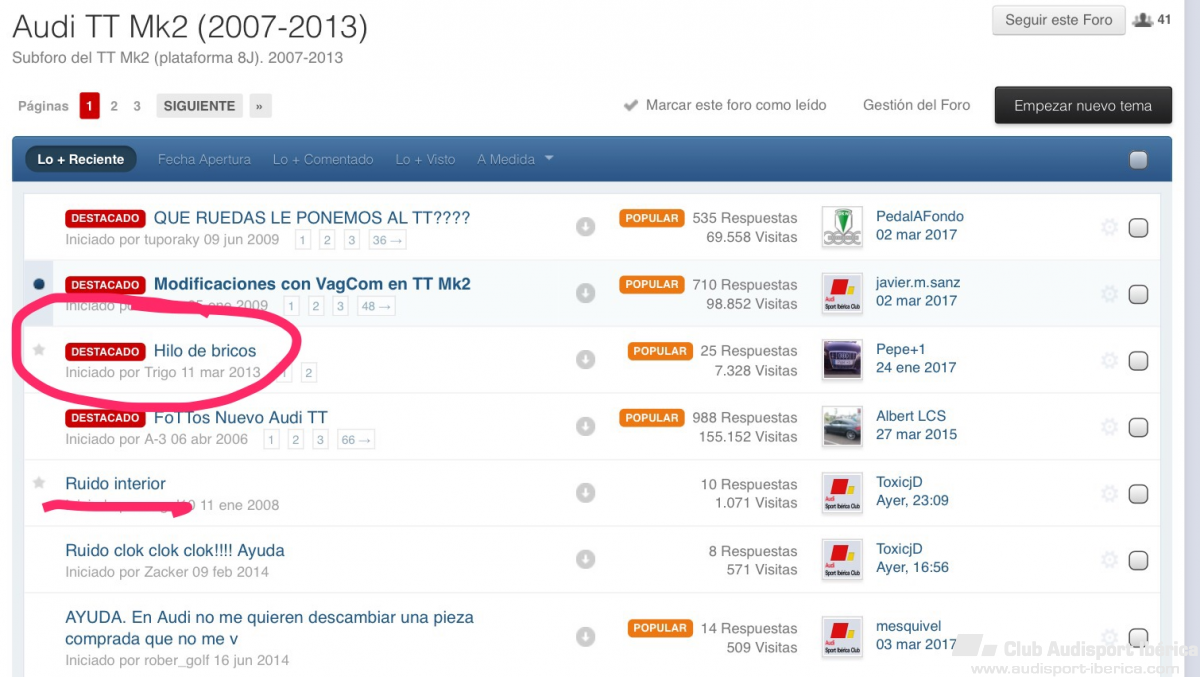Go to page 2 of the forum

114,106
